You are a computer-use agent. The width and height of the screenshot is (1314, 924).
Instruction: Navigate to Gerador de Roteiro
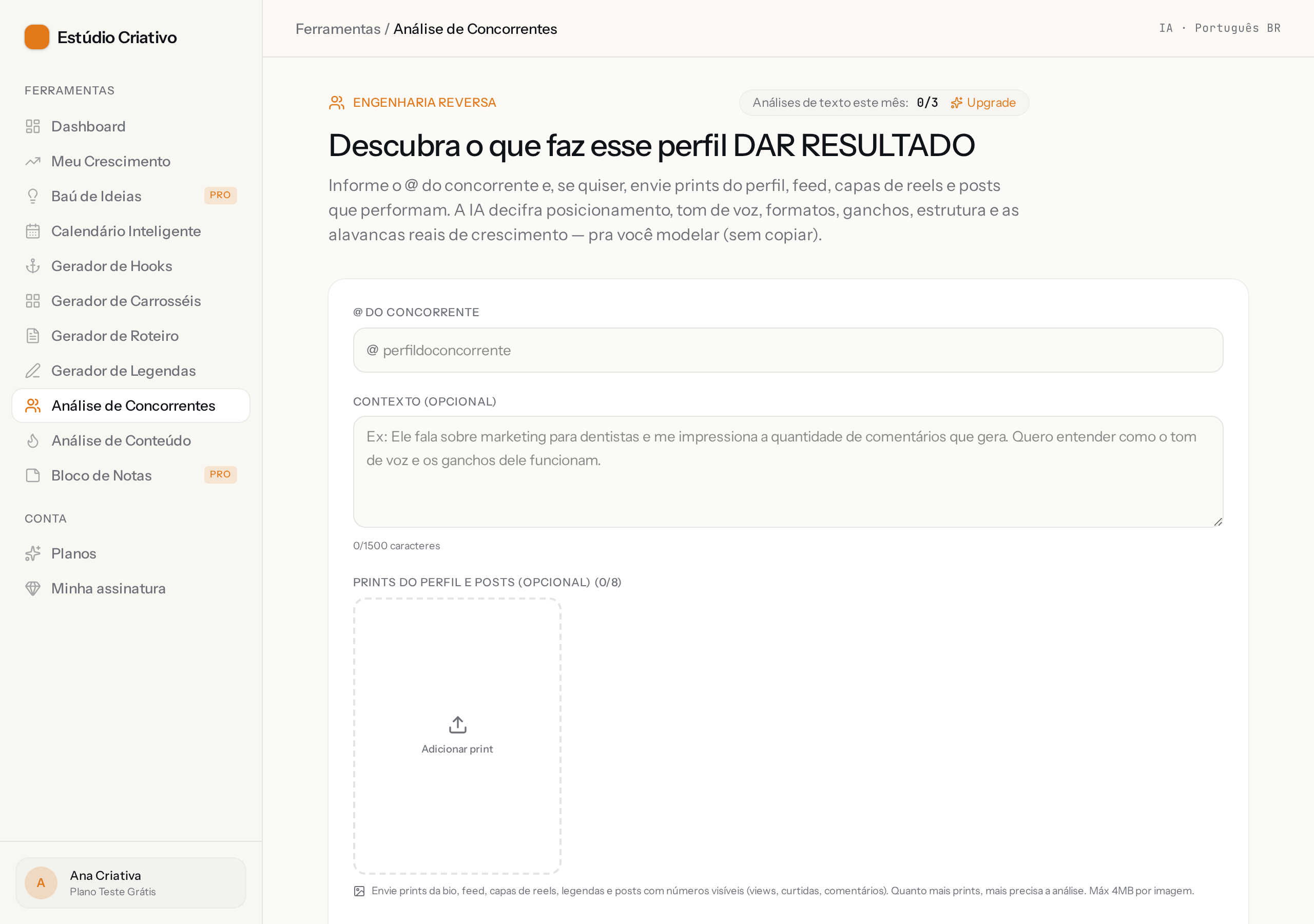pyautogui.click(x=131, y=336)
